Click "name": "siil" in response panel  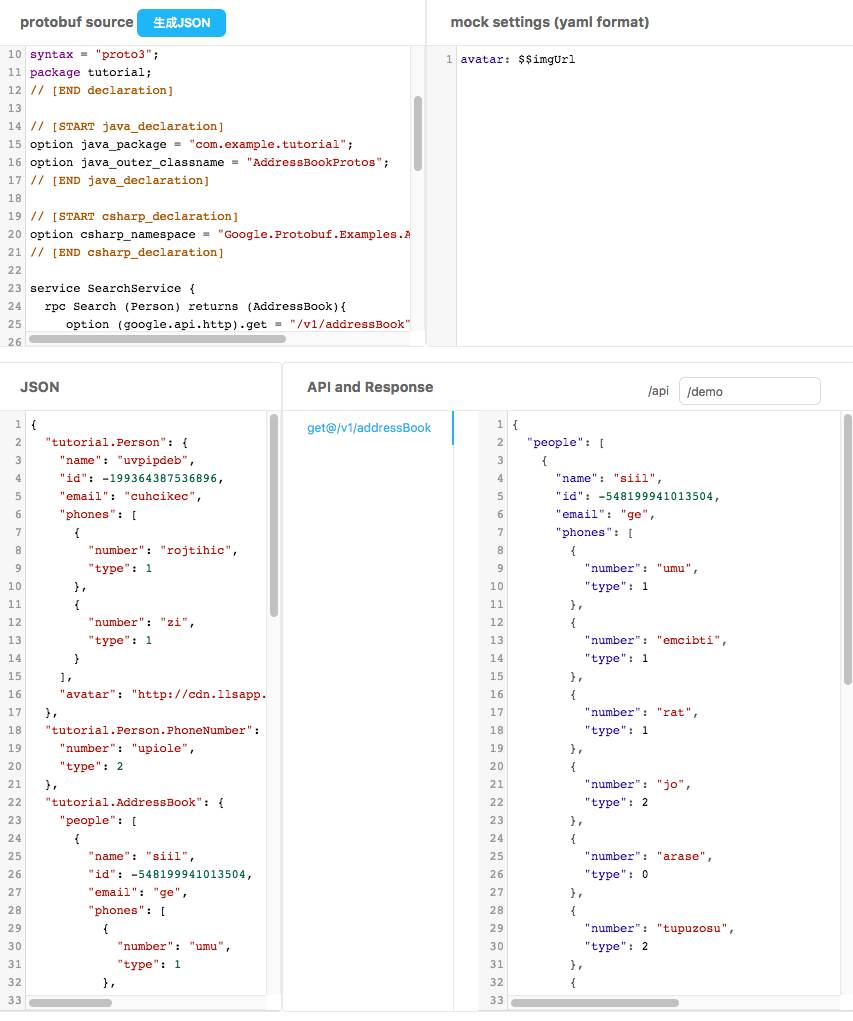coord(609,478)
